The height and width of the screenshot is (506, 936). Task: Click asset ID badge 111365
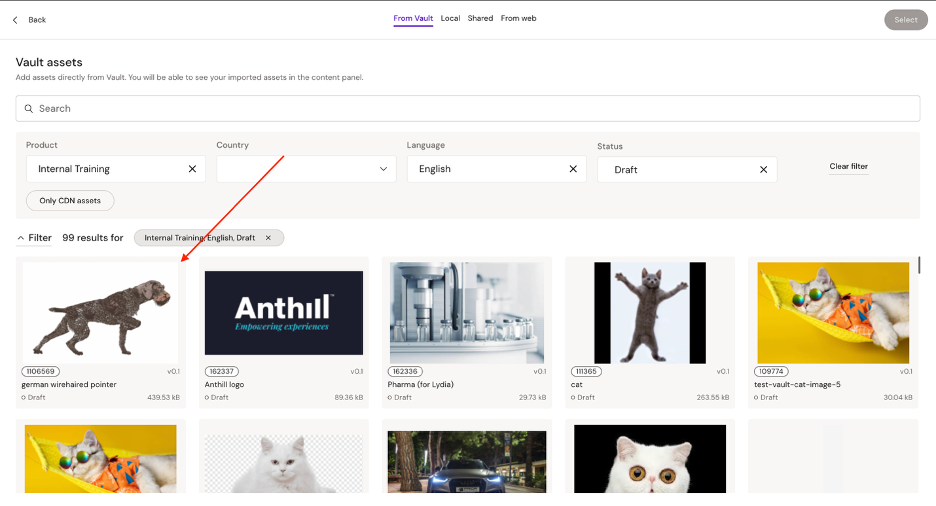click(x=586, y=371)
